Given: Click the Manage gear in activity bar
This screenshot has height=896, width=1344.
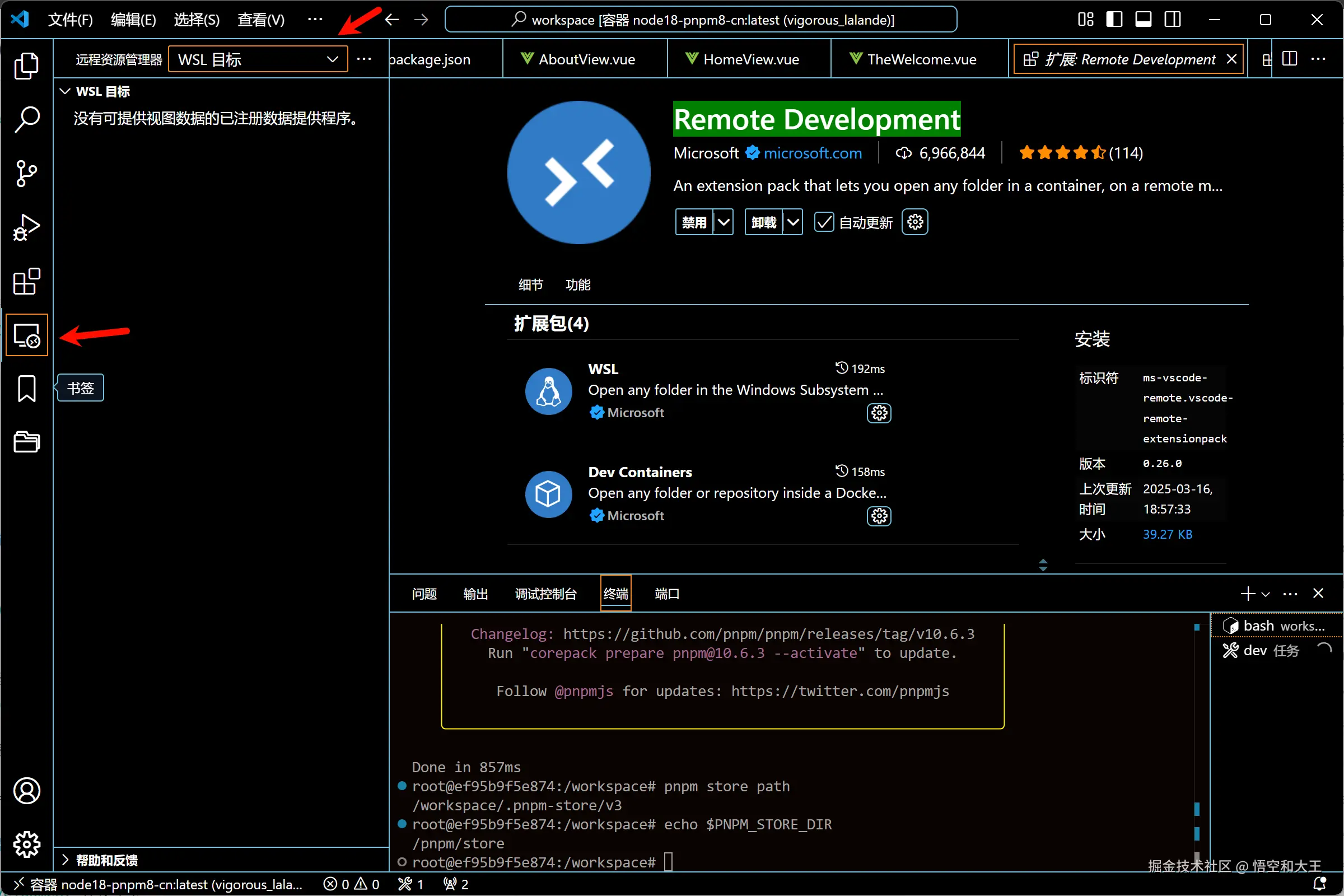Looking at the screenshot, I should pos(26,844).
